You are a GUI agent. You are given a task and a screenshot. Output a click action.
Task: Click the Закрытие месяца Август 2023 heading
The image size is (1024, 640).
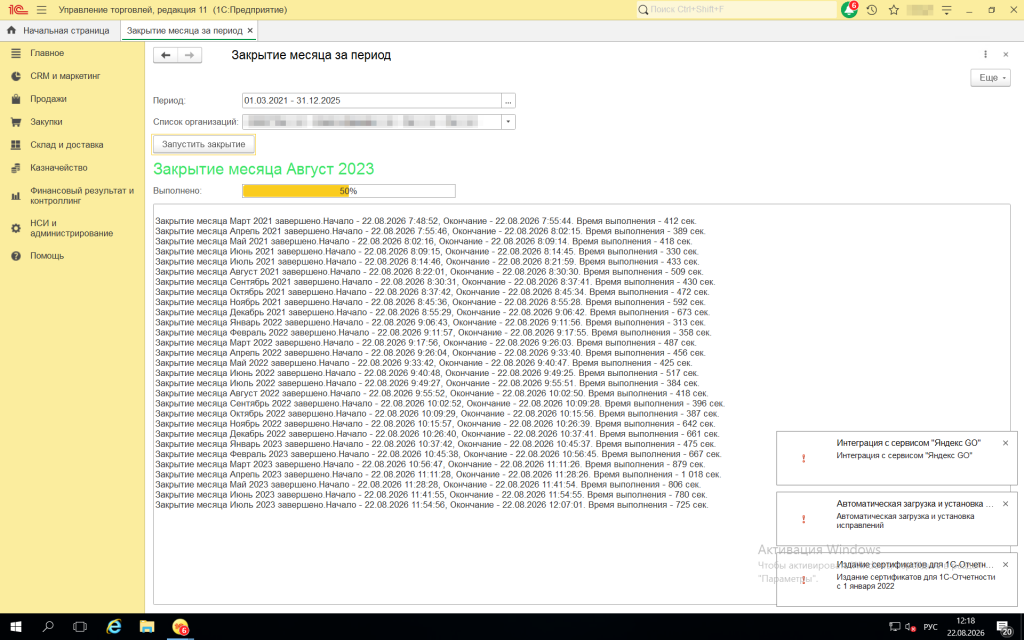click(x=264, y=169)
